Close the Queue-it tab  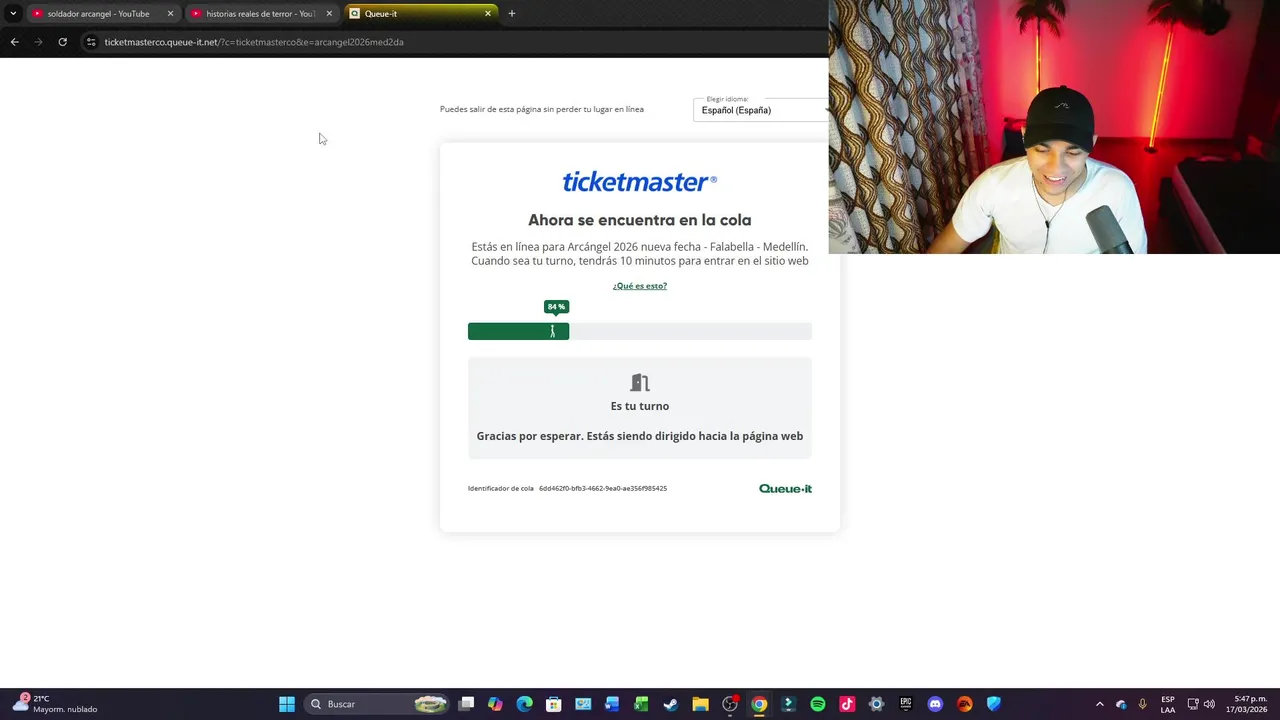point(488,14)
